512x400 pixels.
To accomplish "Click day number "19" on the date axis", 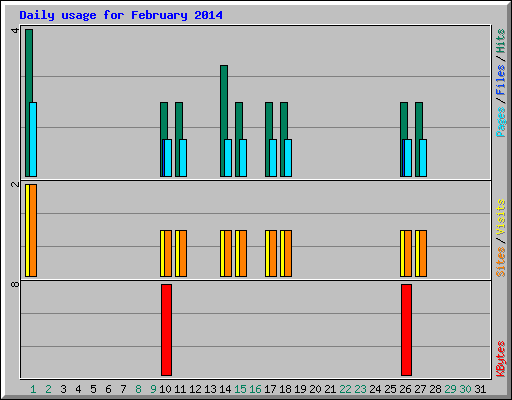I will [x=300, y=389].
